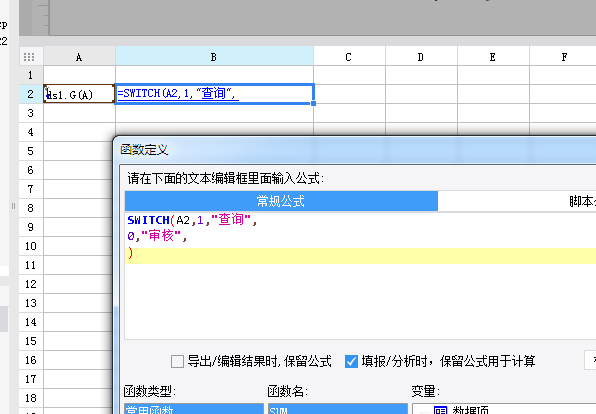Select row 16 header
Image resolution: width=596 pixels, height=414 pixels.
[31, 360]
